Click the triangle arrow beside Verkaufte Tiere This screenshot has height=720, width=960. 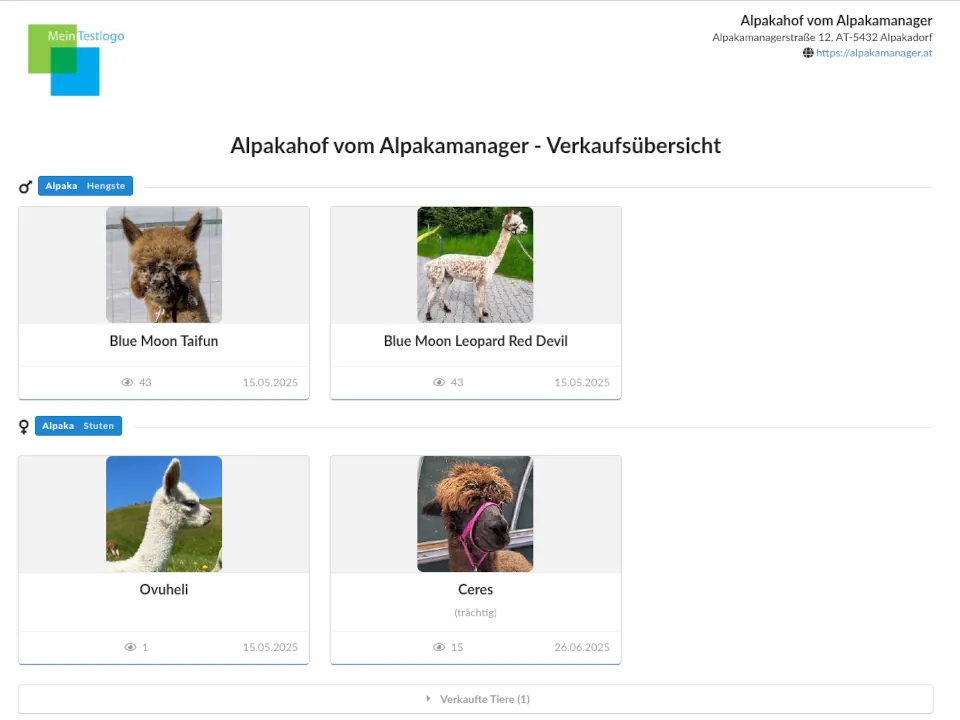(428, 699)
